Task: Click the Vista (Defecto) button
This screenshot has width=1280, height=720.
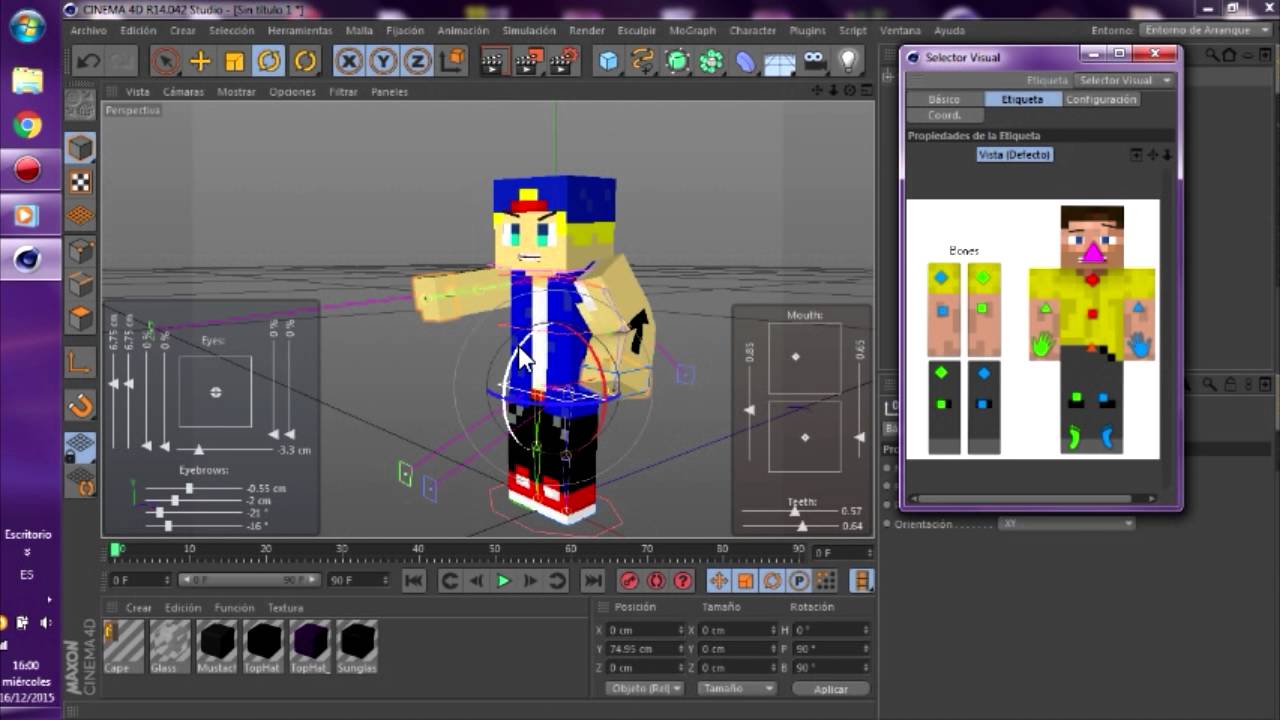Action: tap(1015, 155)
